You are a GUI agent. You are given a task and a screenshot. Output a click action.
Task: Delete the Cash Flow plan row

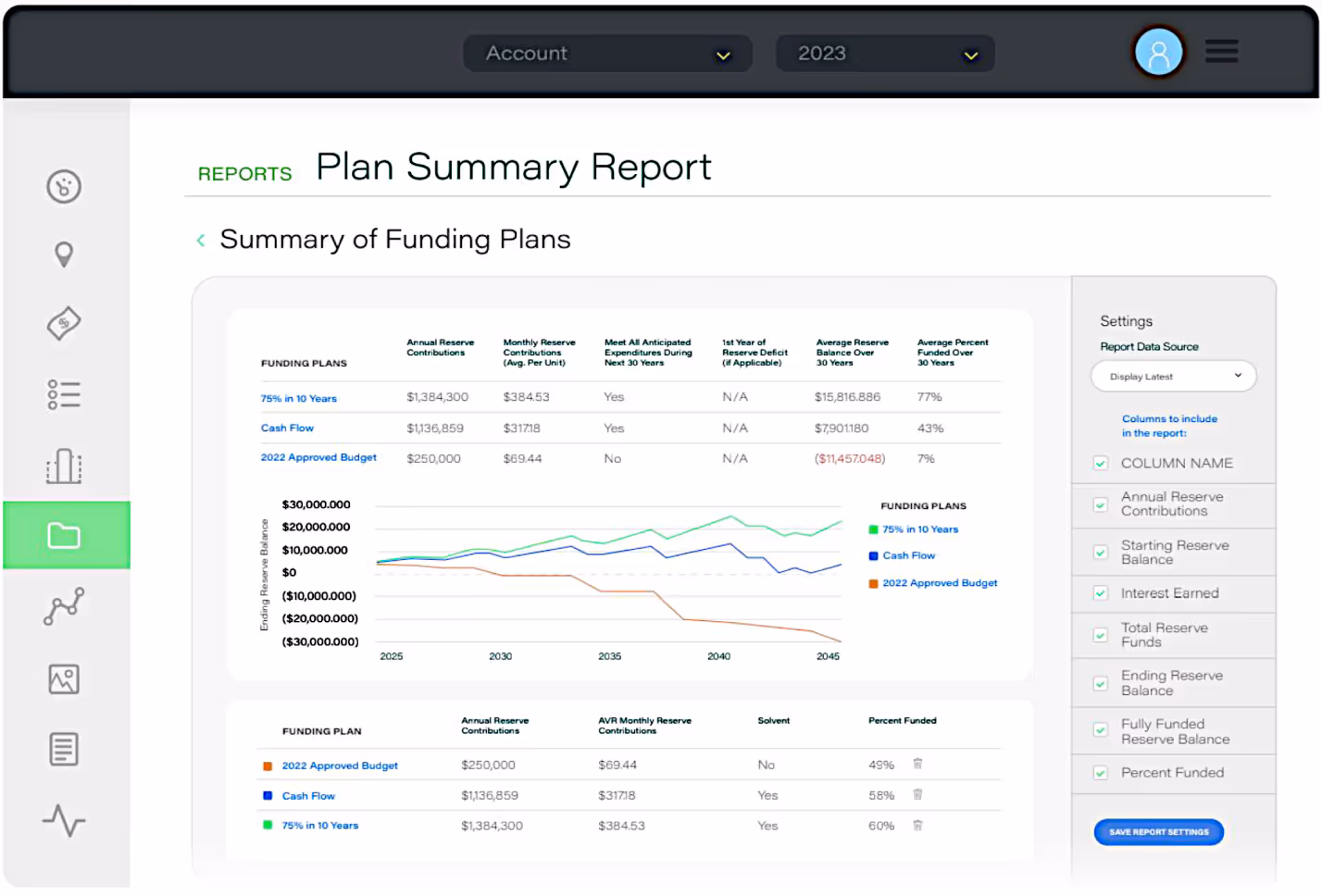[917, 794]
